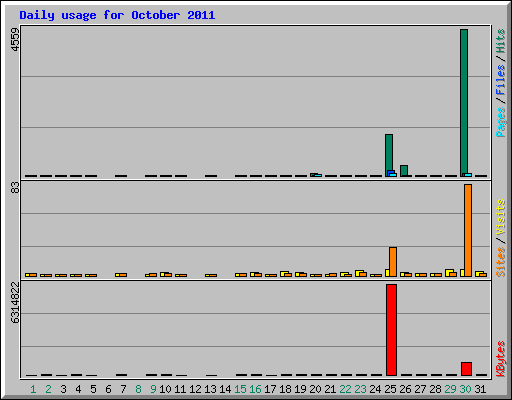Image resolution: width=512 pixels, height=400 pixels.
Task: Click day 15 on the x-axis
Action: pyautogui.click(x=240, y=389)
